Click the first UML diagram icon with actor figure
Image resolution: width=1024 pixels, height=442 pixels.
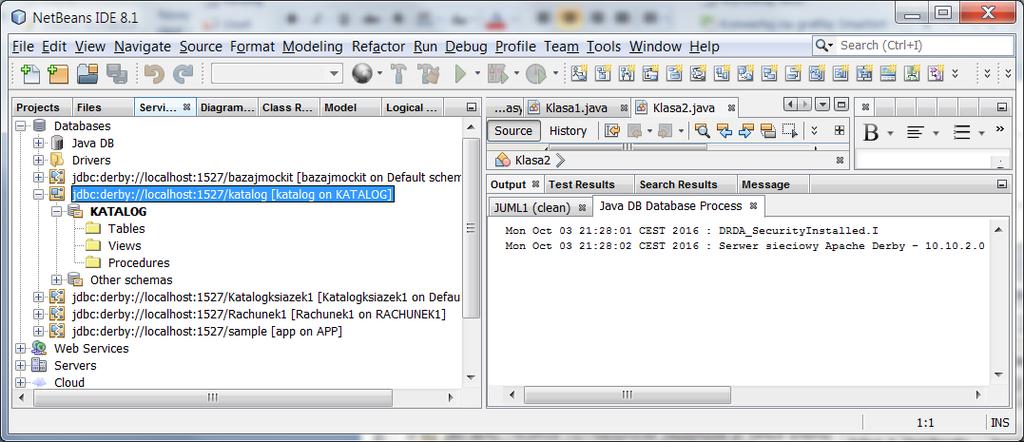[x=579, y=73]
